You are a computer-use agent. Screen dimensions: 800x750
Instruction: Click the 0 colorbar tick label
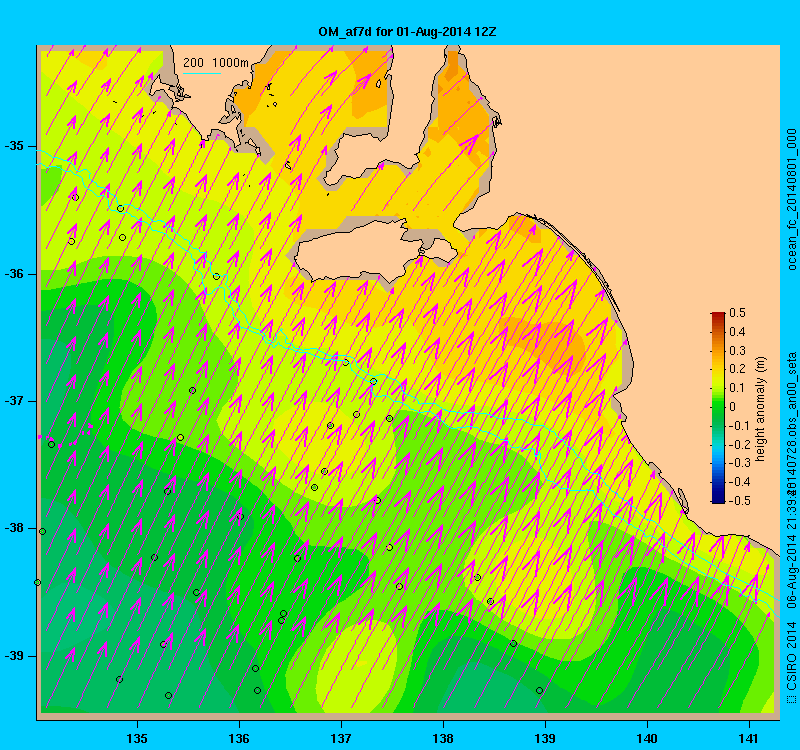733,407
